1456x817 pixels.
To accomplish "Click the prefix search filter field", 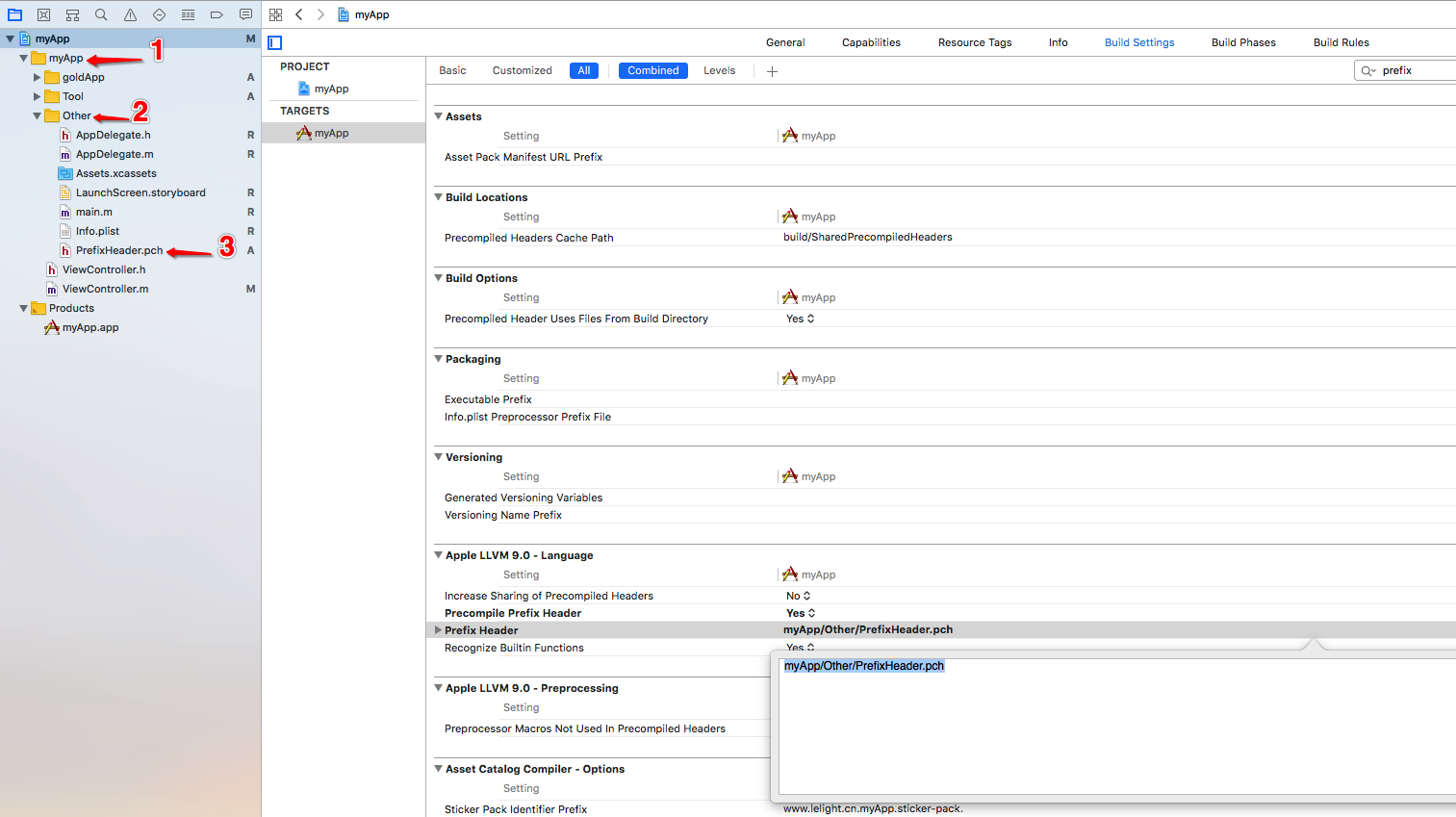I will point(1405,70).
